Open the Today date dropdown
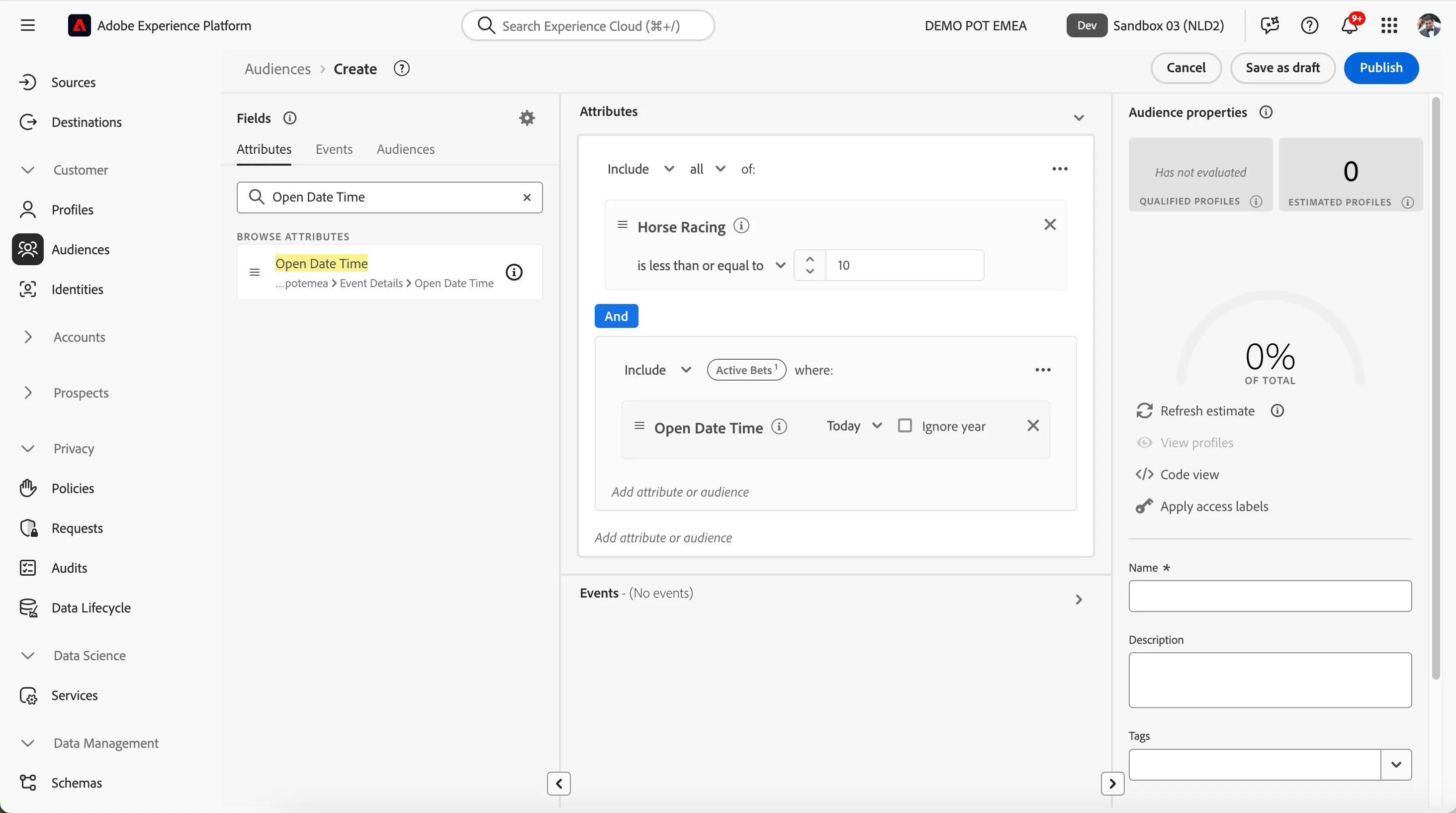 click(x=854, y=426)
